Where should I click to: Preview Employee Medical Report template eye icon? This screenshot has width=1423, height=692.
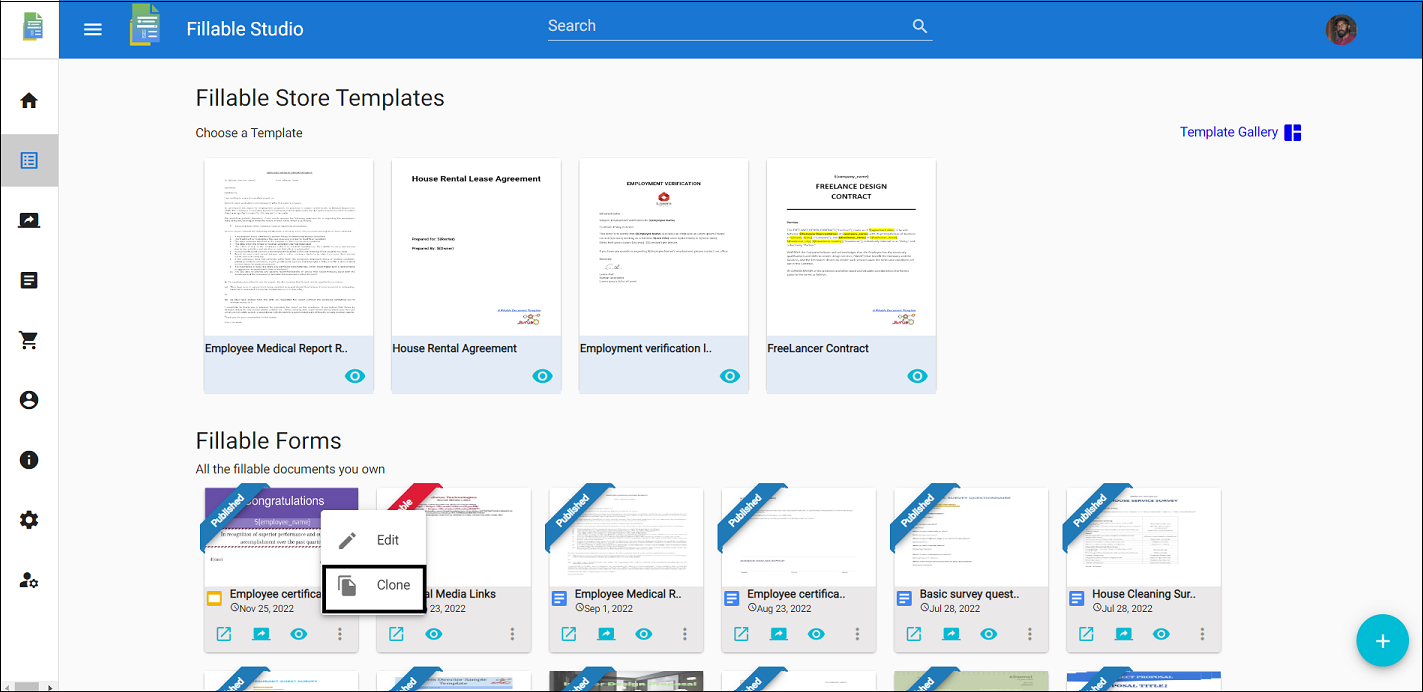(355, 376)
